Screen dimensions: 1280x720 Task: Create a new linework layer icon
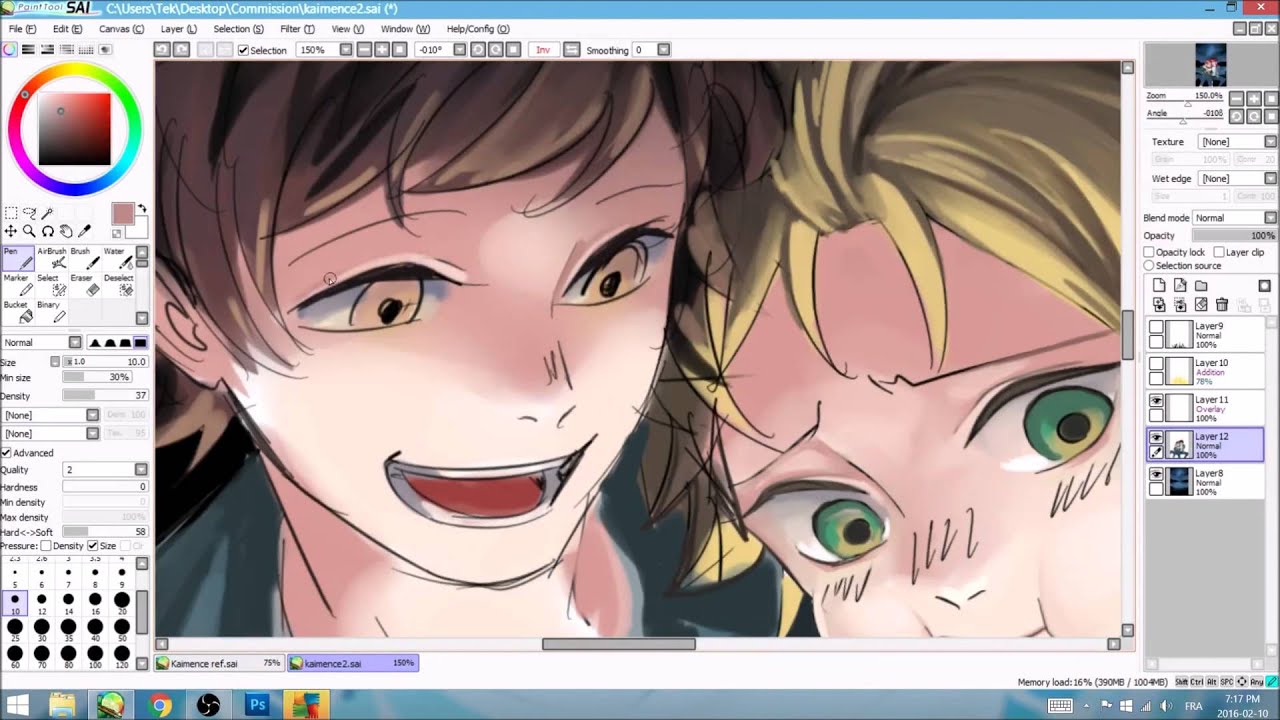(x=1180, y=286)
